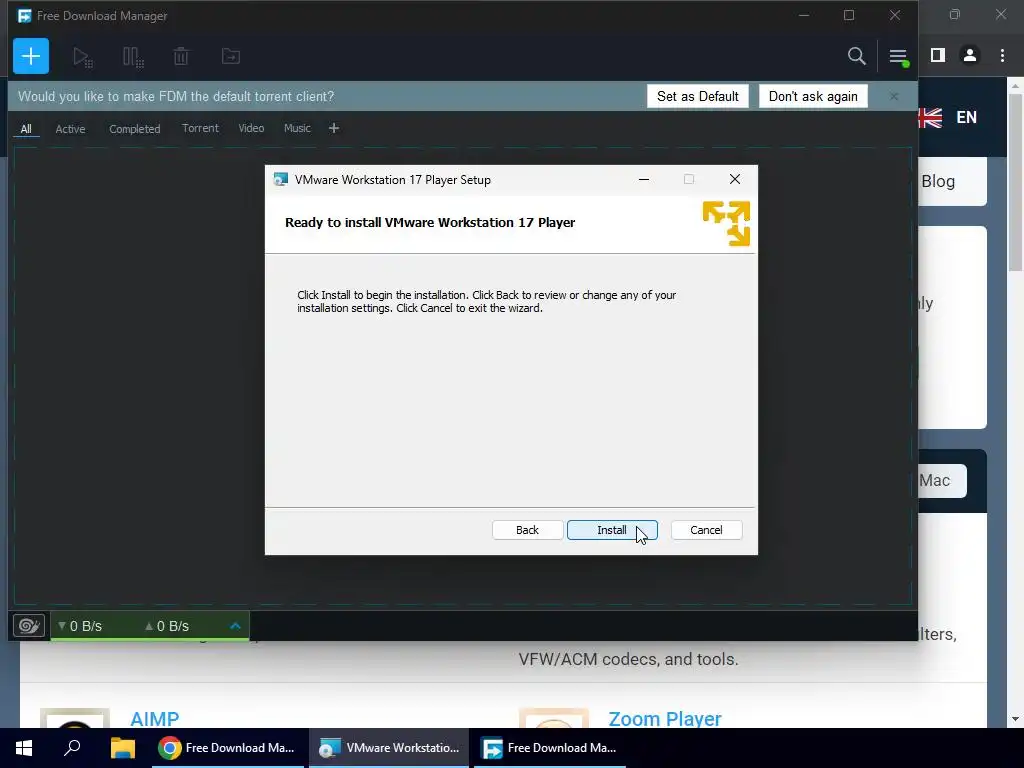Screen dimensions: 1024x768
Task: Toggle snail mode icon in FDM
Action: tap(29, 626)
